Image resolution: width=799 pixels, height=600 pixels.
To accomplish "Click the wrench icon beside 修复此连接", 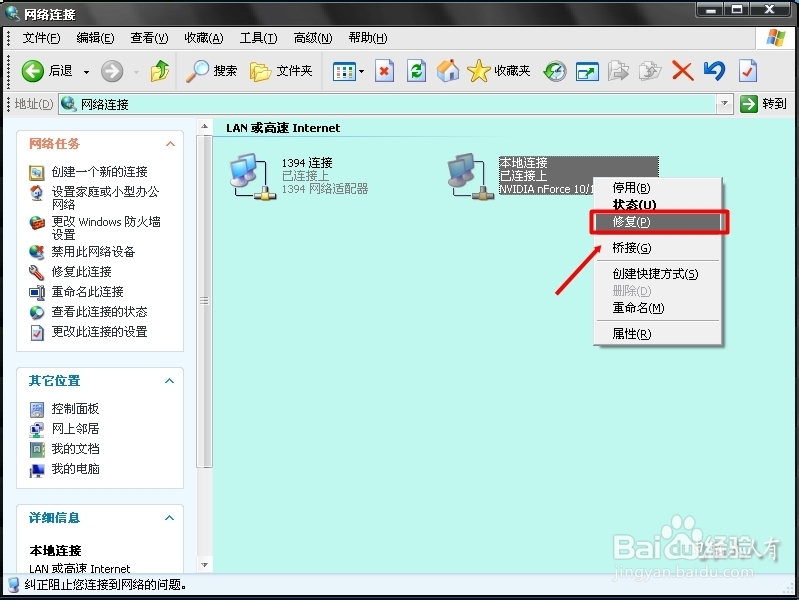I will 37,272.
